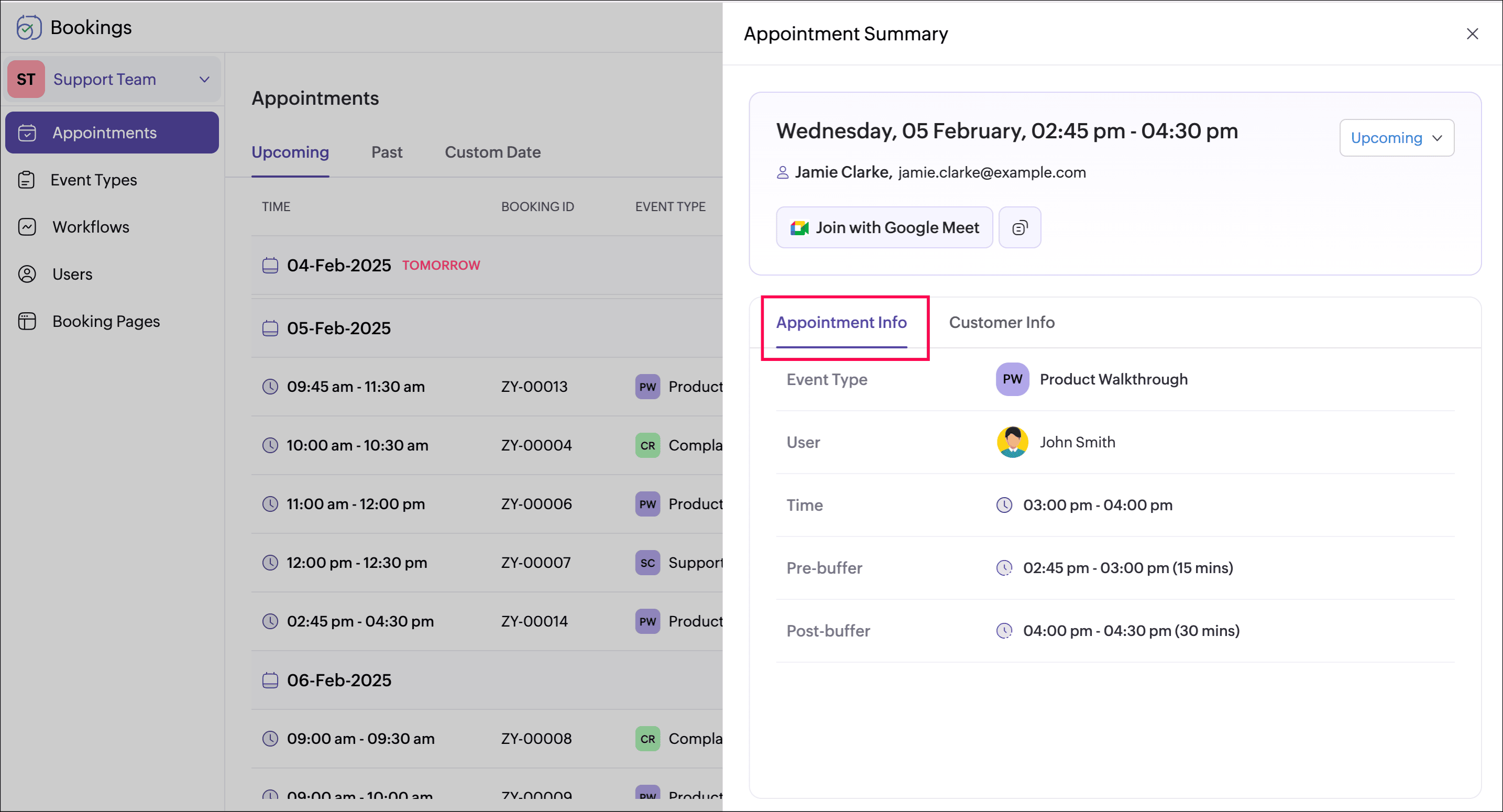Click the SC badge in ZY-00007 row

648,563
